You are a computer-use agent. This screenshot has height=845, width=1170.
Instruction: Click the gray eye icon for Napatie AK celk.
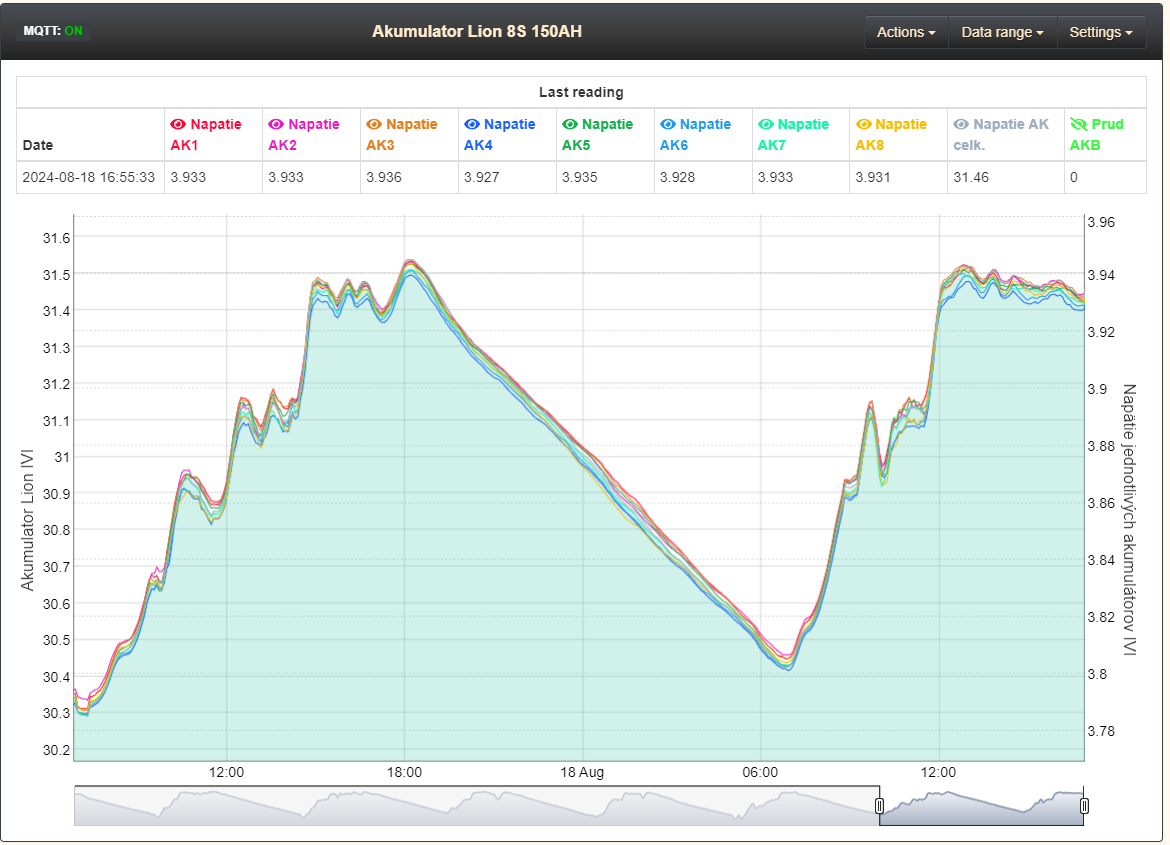(961, 125)
